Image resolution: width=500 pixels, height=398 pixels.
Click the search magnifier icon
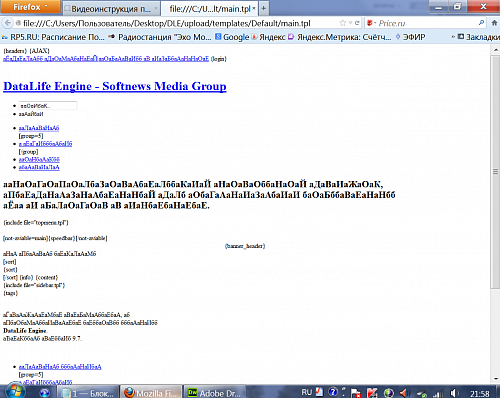[481, 23]
